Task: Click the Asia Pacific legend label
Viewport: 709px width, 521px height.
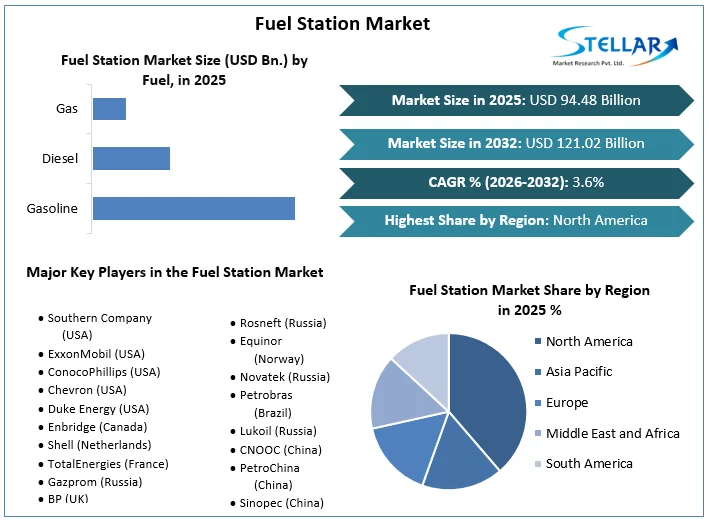Action: (579, 372)
